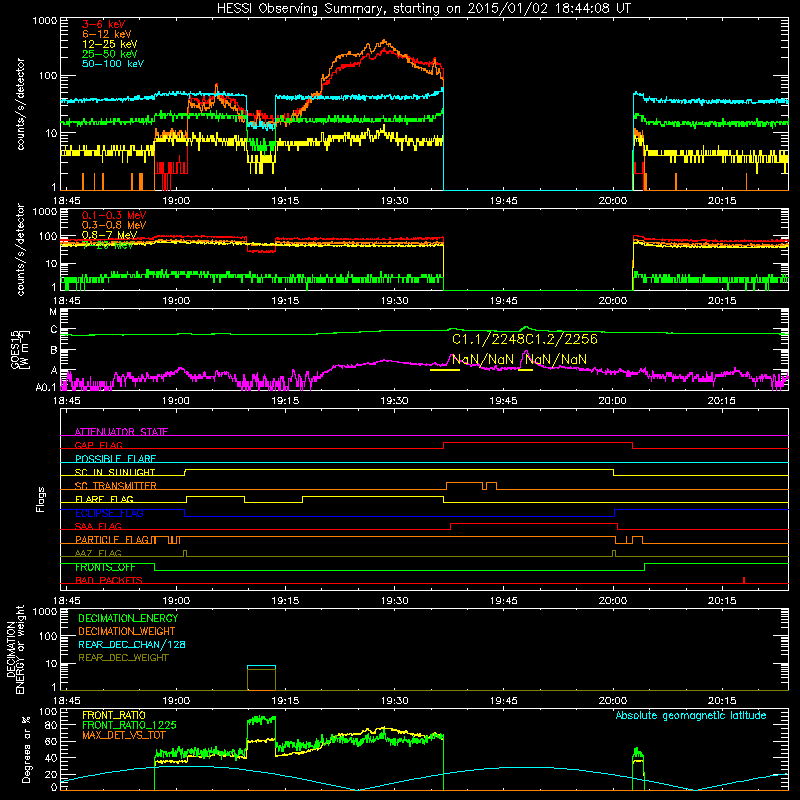Click the SAA_FLAG label

[98, 526]
